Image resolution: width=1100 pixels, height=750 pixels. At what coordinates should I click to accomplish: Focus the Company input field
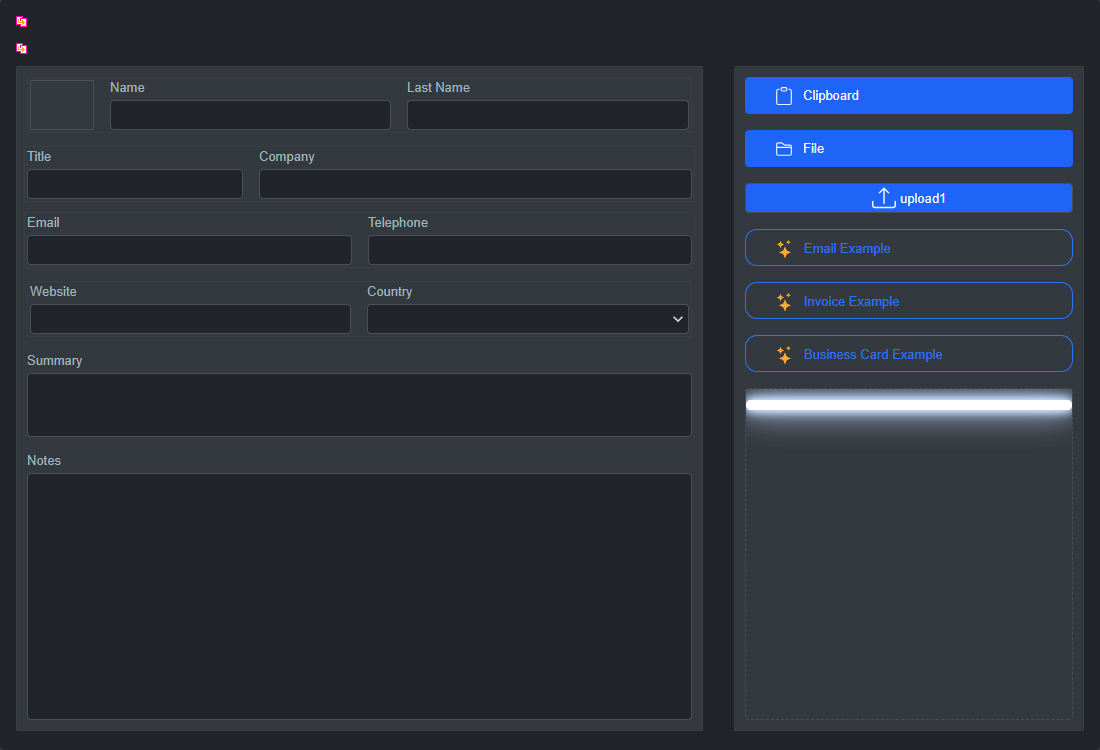coord(476,184)
